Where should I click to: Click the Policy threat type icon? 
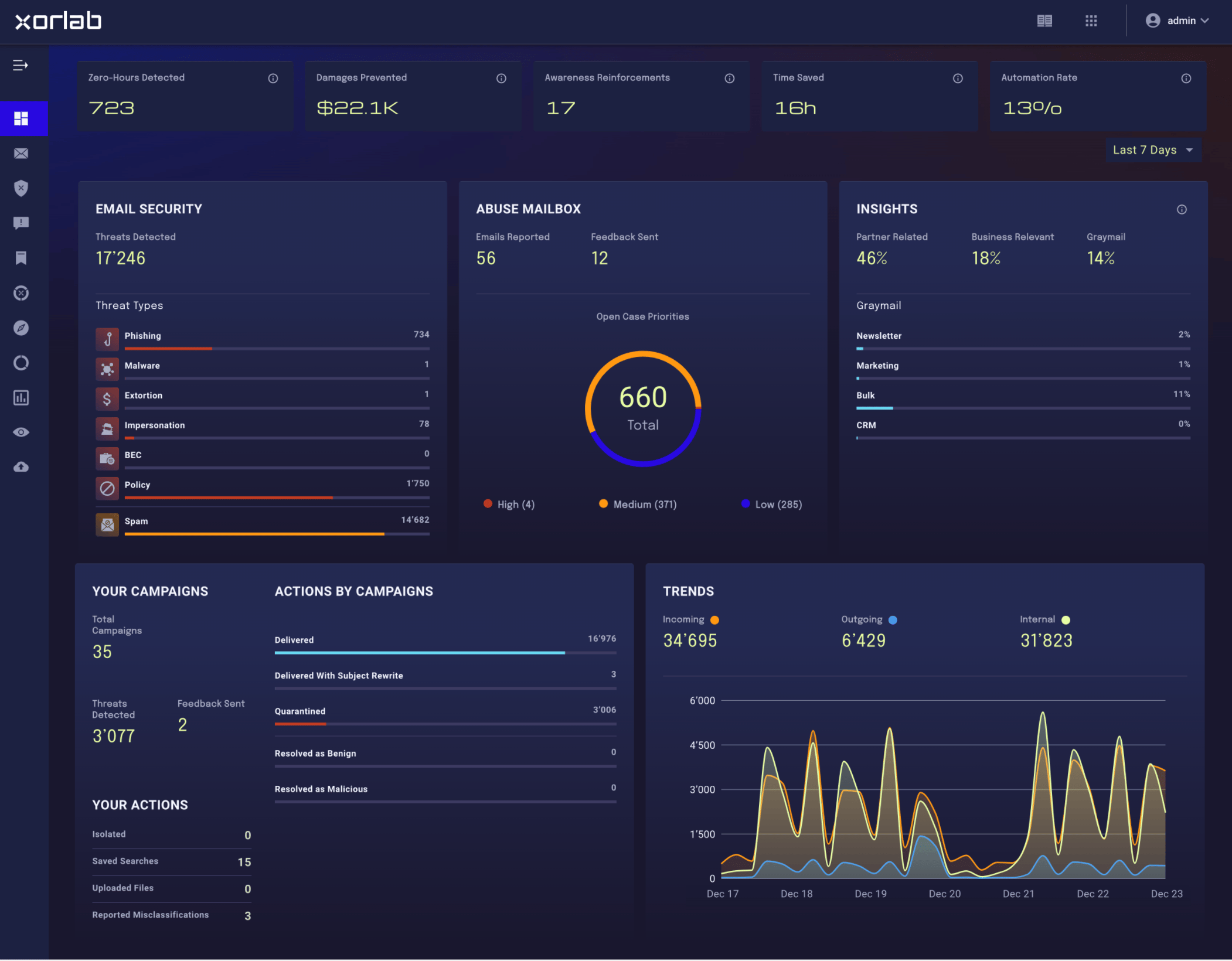pyautogui.click(x=107, y=489)
